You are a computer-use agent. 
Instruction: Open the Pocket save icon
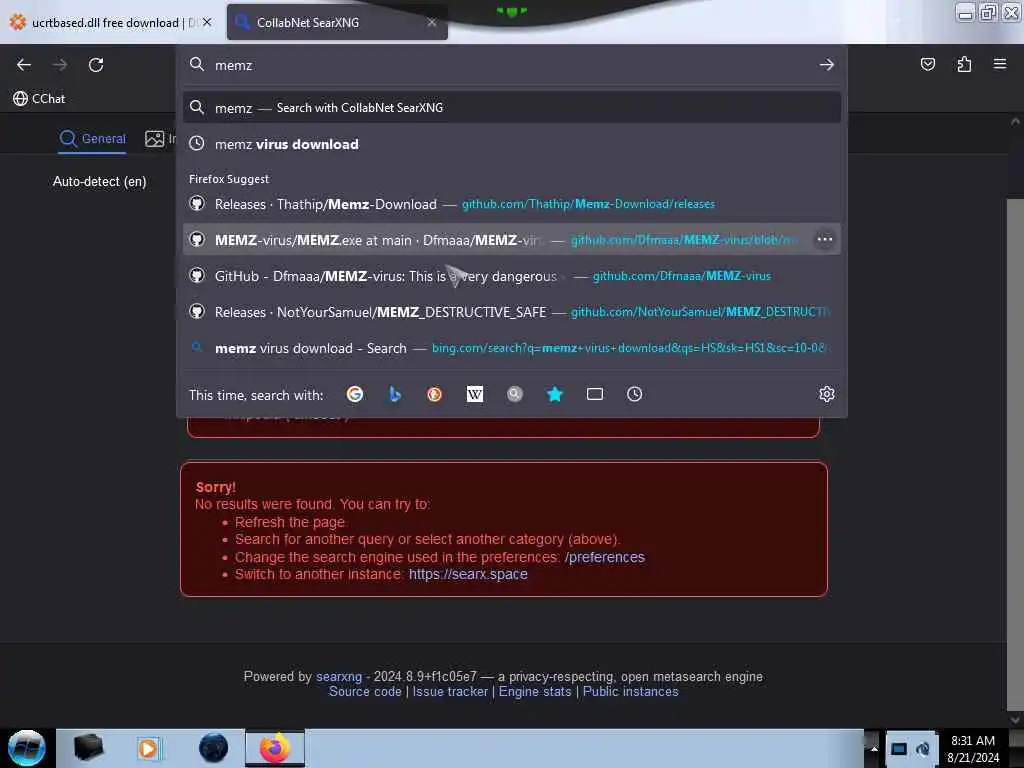[x=927, y=64]
